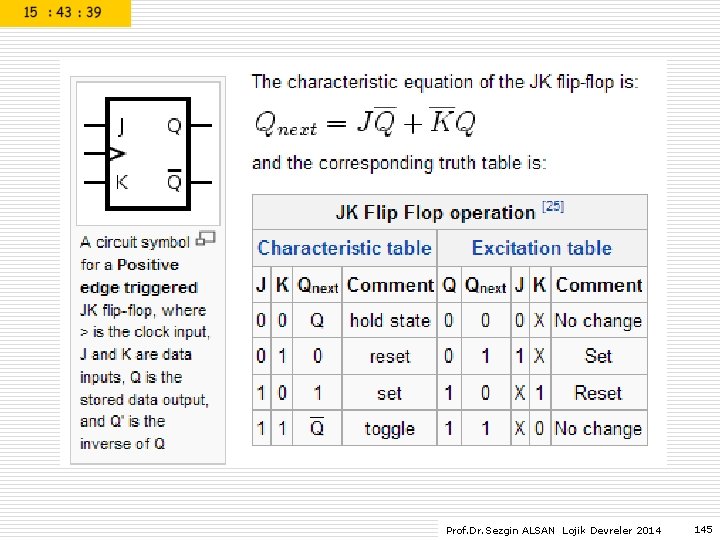The width and height of the screenshot is (720, 540).
Task: Click the Q-bar cell in toggle row
Action: (317, 428)
